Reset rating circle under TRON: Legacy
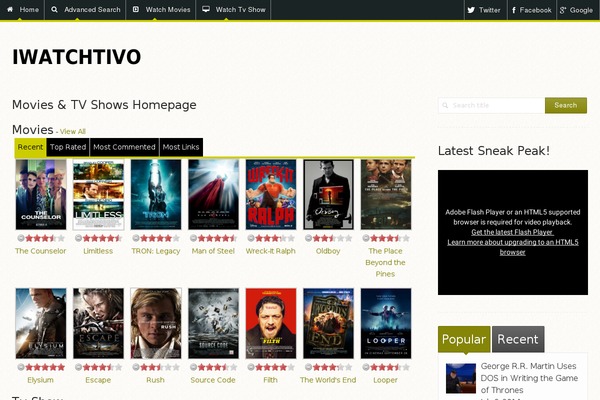 click(x=136, y=238)
